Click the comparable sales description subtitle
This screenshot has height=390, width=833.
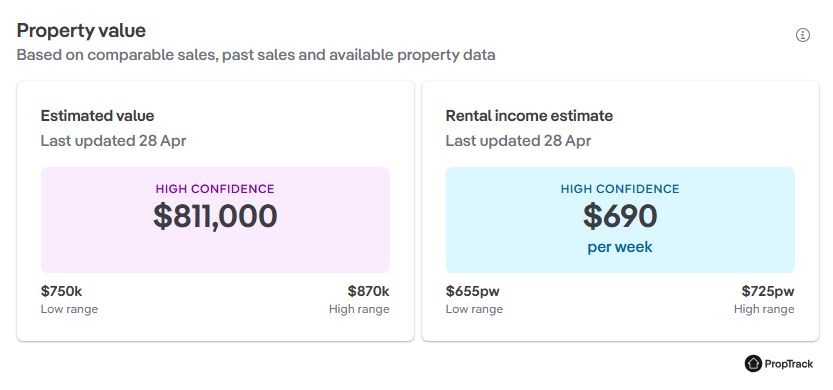pyautogui.click(x=256, y=55)
